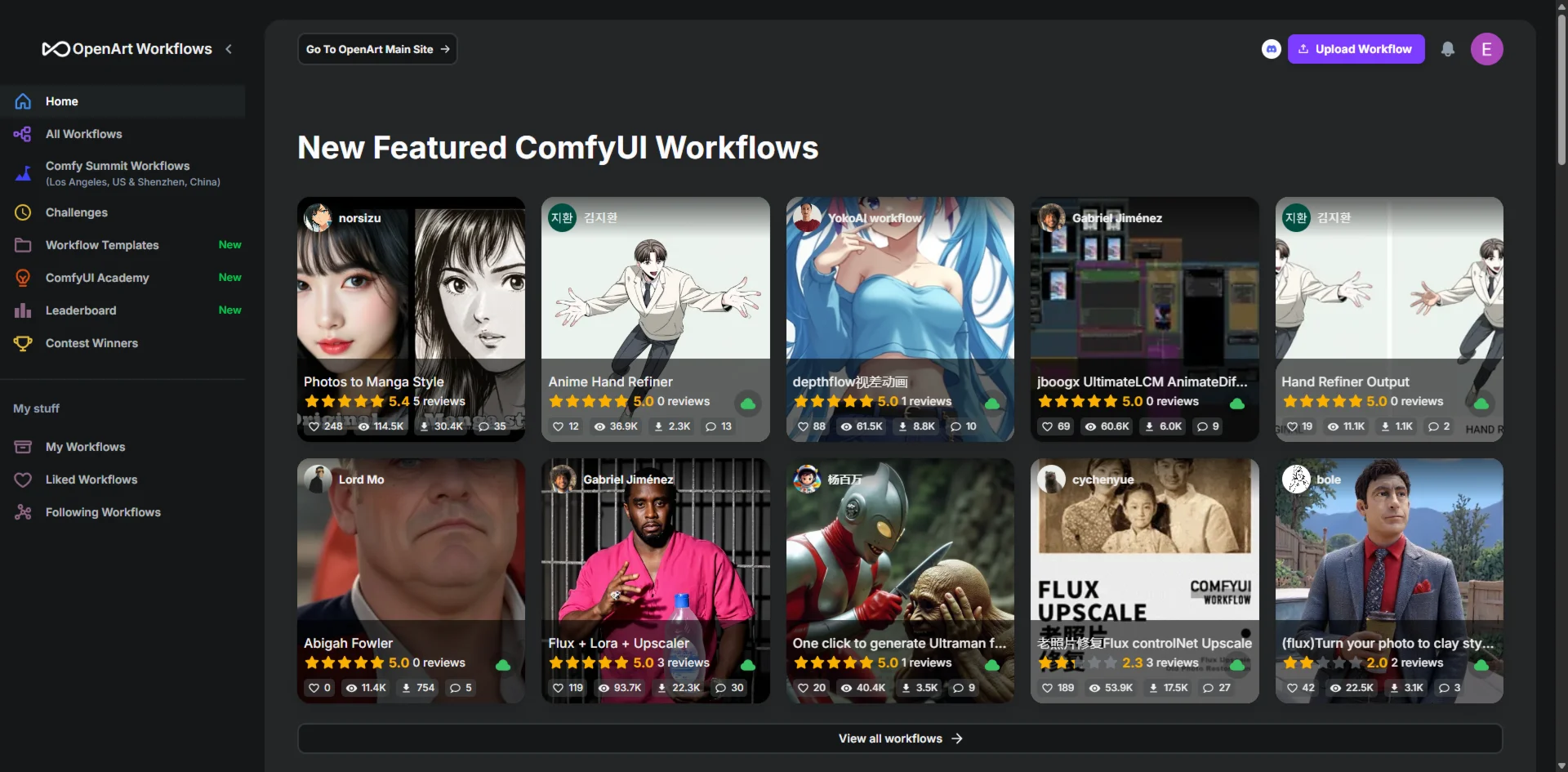Select Workflow Templates in the sidebar
The width and height of the screenshot is (1568, 772).
[102, 245]
